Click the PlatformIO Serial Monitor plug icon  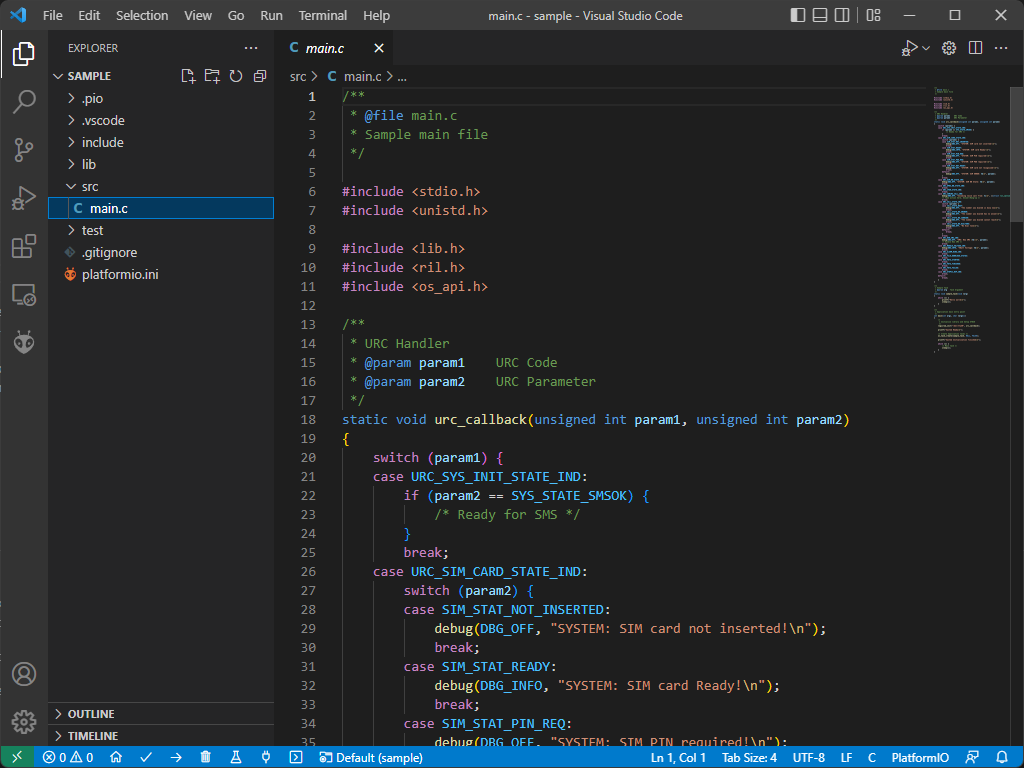click(266, 758)
